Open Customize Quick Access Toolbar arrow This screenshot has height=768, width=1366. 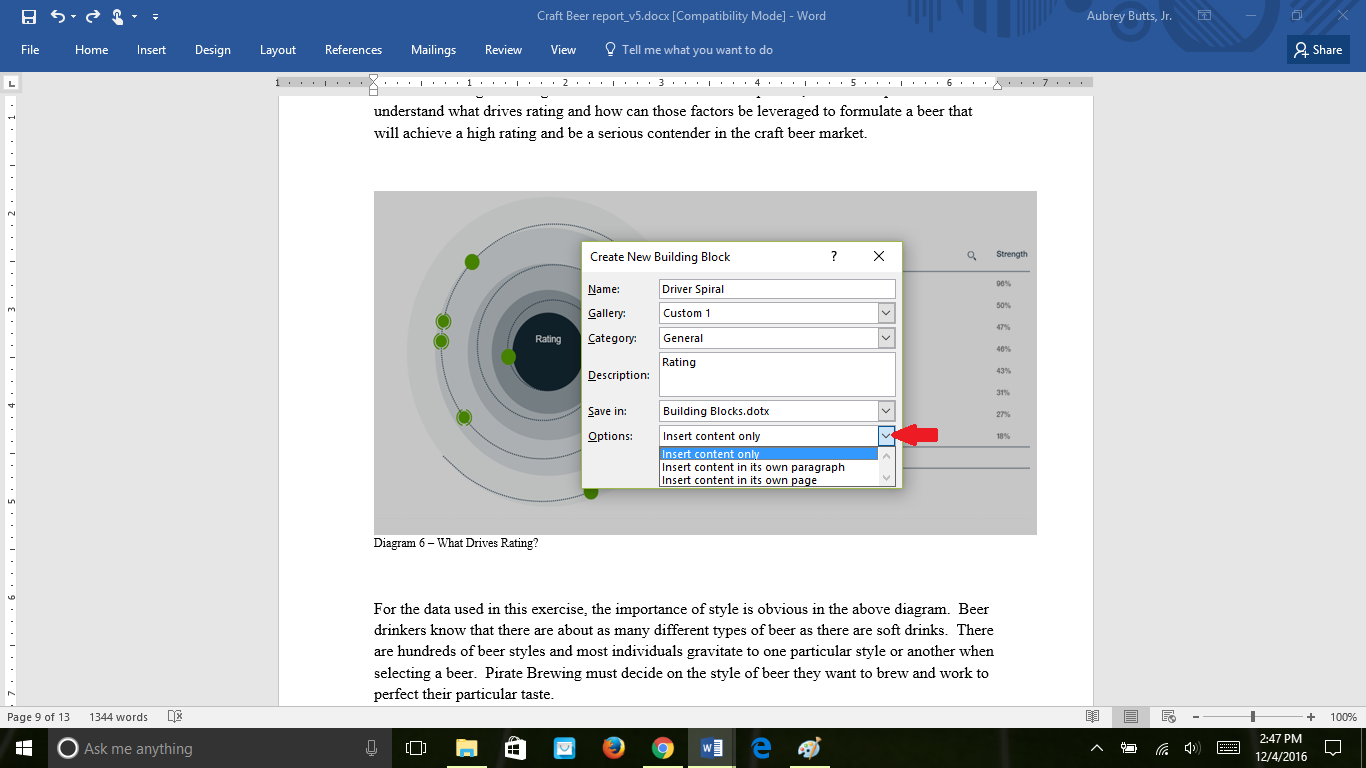pos(156,17)
